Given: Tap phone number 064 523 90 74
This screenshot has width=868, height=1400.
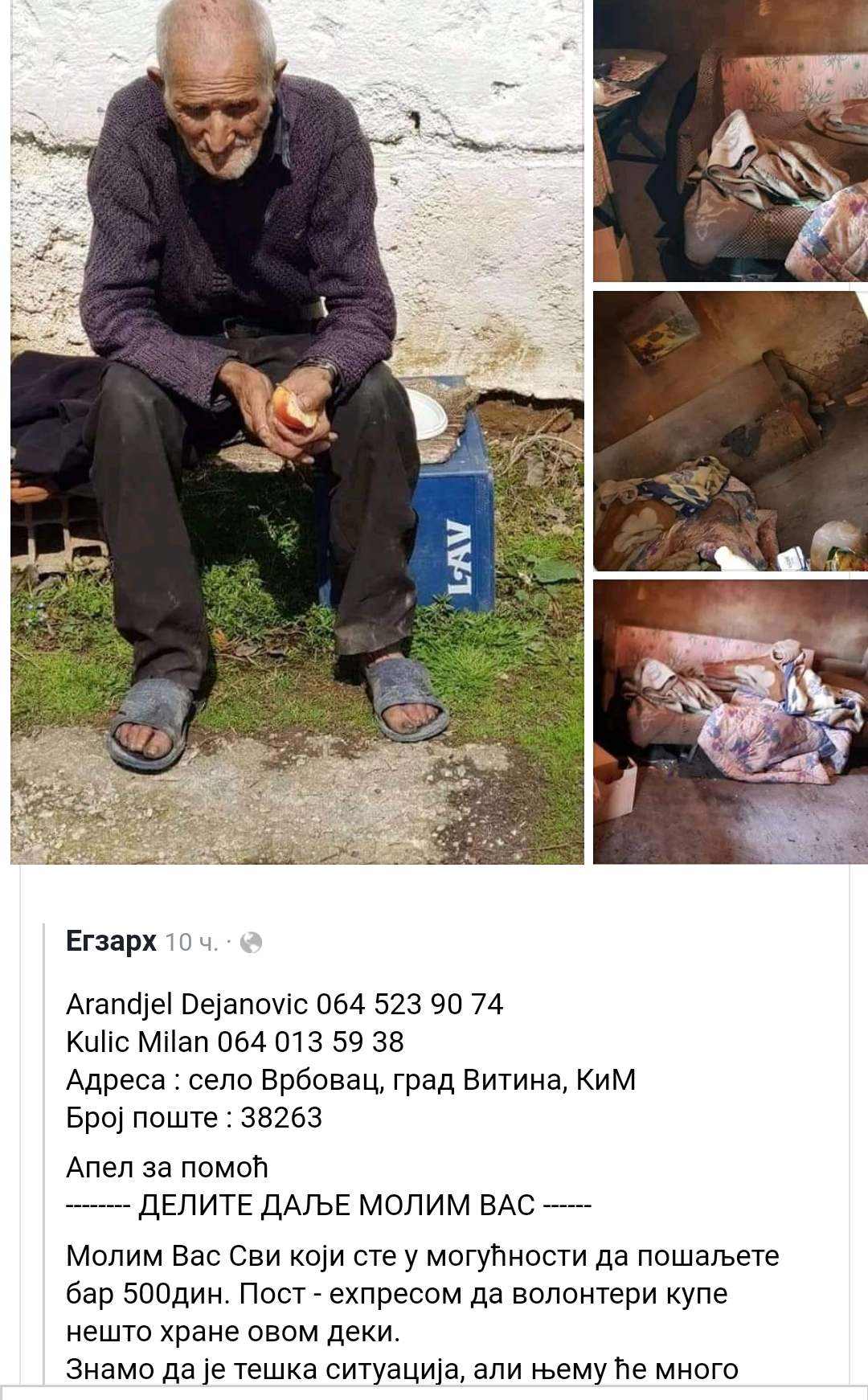Looking at the screenshot, I should pyautogui.click(x=410, y=1004).
